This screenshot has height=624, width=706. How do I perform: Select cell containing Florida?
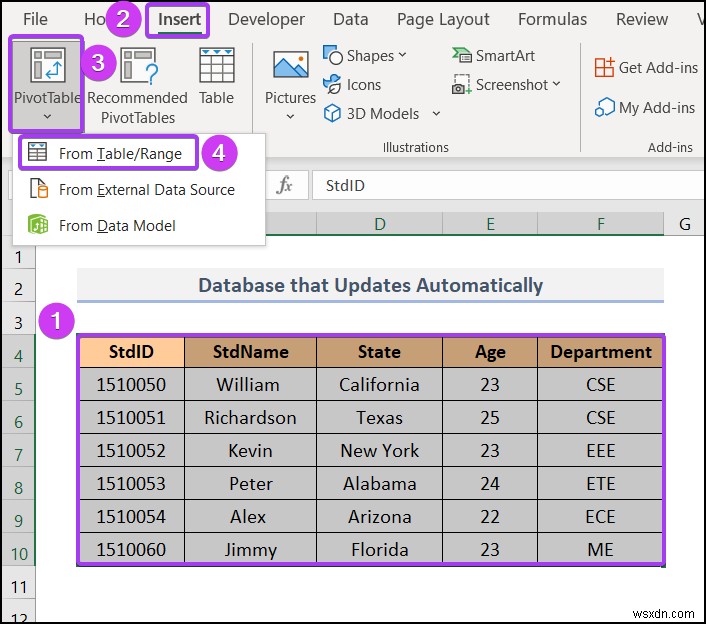point(380,549)
